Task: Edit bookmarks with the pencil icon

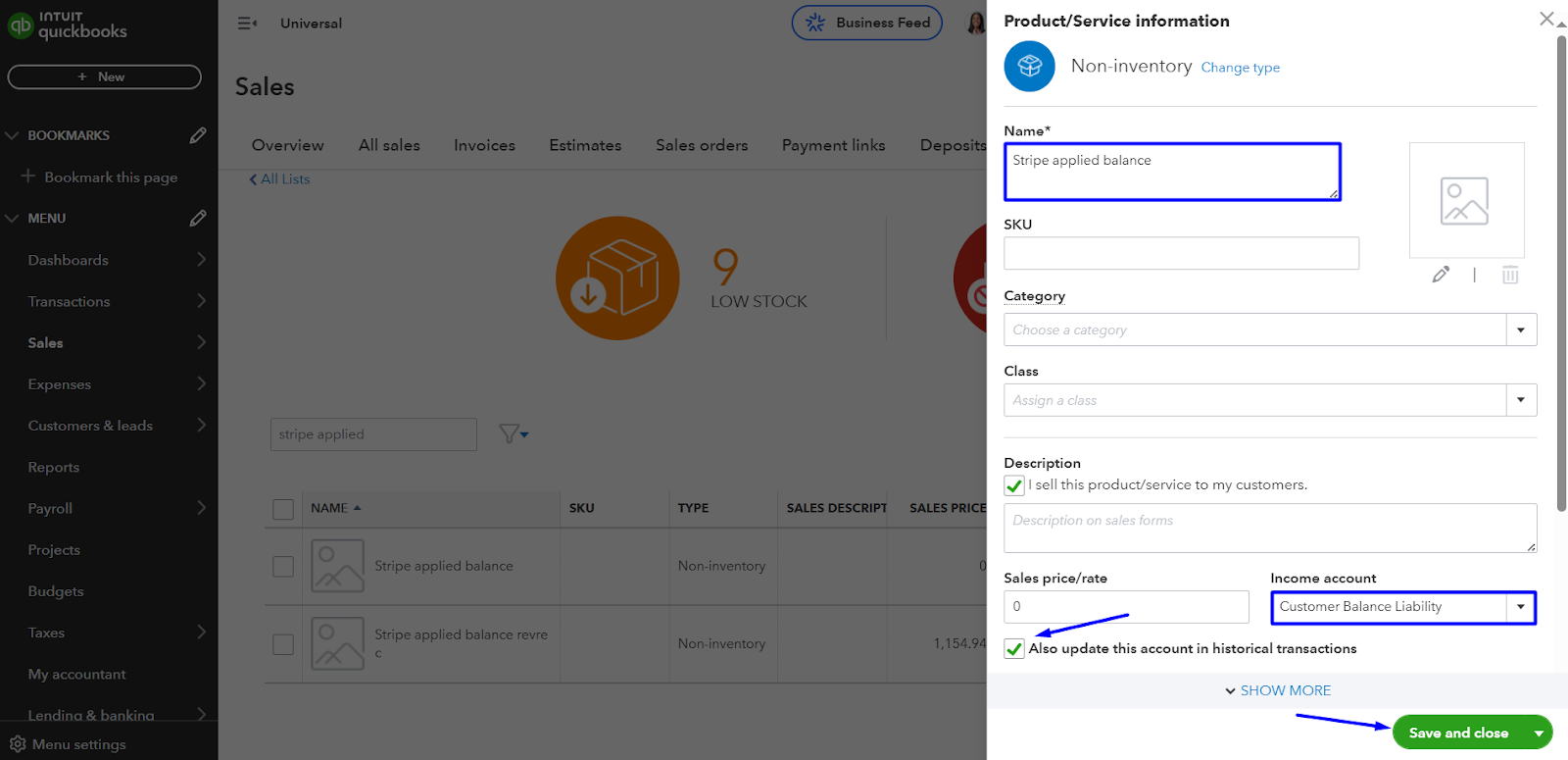Action: pos(198,135)
